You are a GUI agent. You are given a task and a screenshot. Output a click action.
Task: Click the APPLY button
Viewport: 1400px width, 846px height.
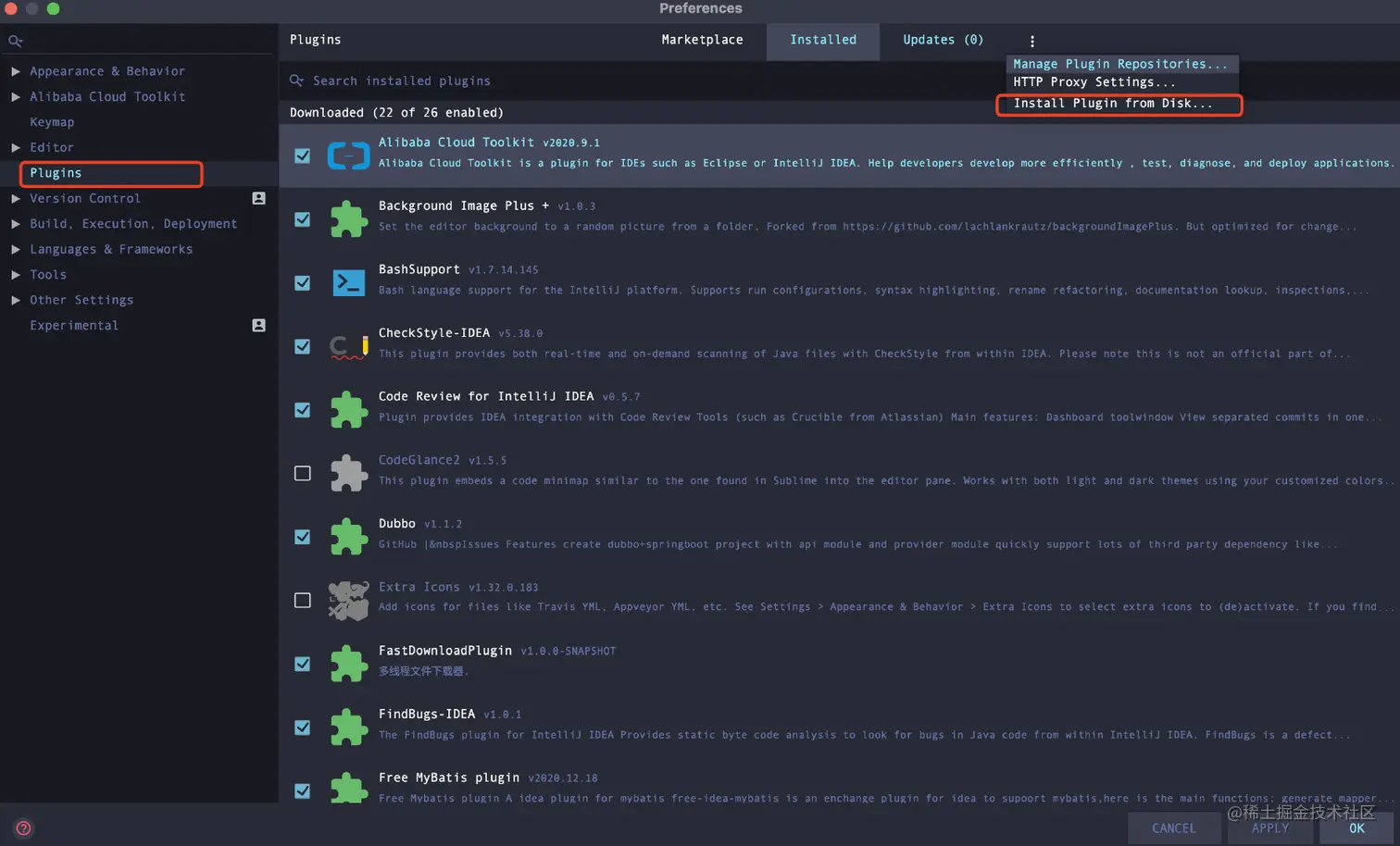(x=1270, y=828)
